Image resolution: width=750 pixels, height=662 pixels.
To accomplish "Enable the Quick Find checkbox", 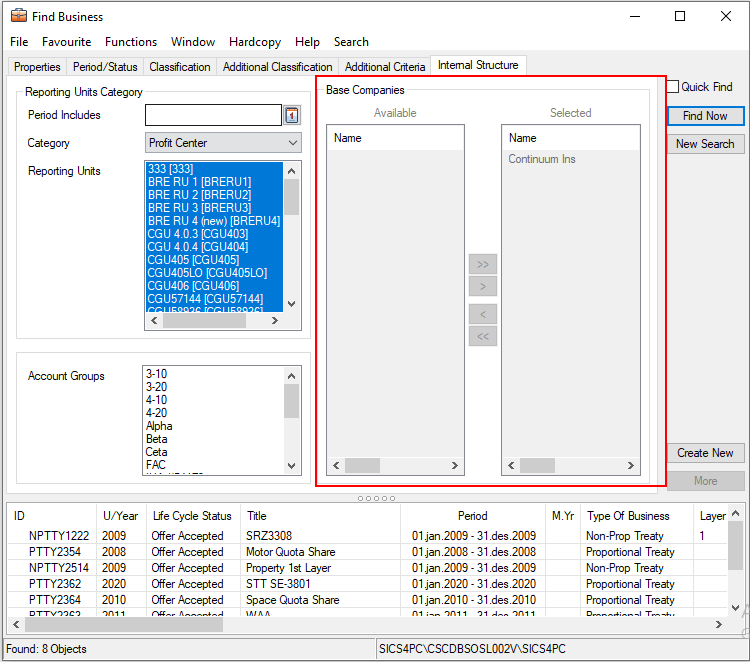I will pyautogui.click(x=673, y=87).
